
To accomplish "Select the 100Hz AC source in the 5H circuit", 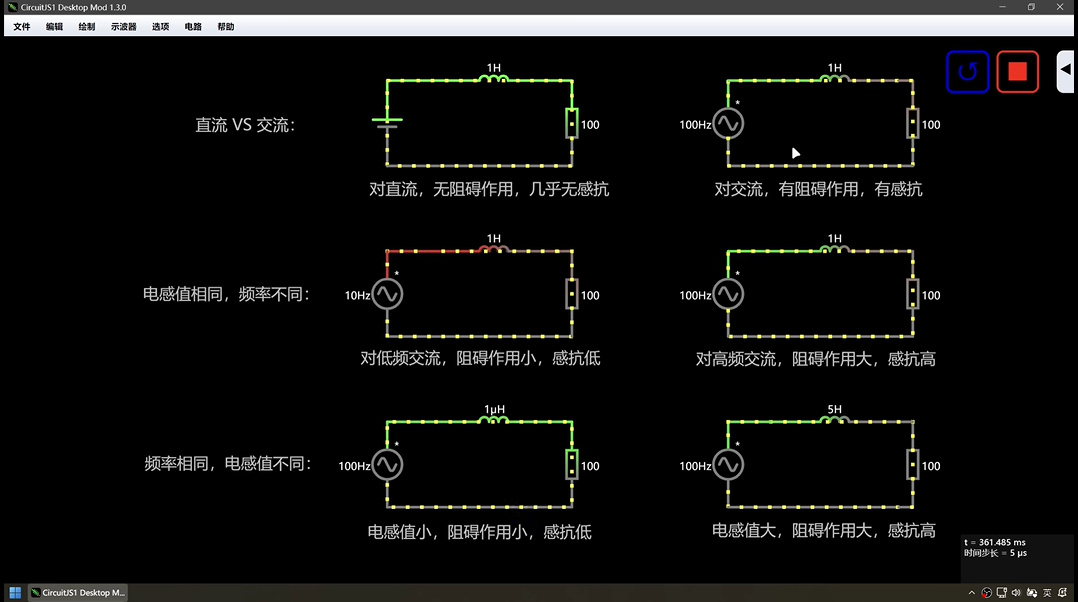I will click(728, 465).
